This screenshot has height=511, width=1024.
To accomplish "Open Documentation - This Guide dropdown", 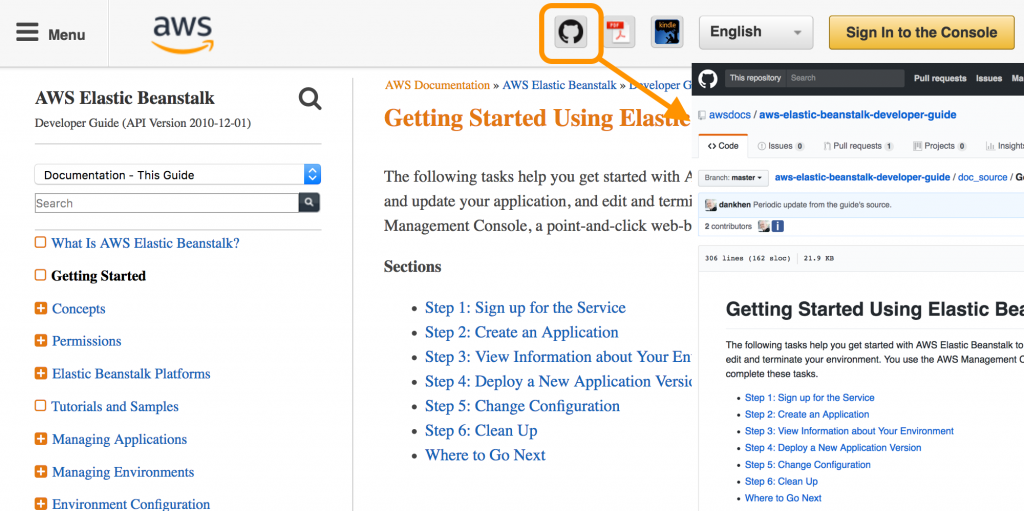I will (x=178, y=174).
